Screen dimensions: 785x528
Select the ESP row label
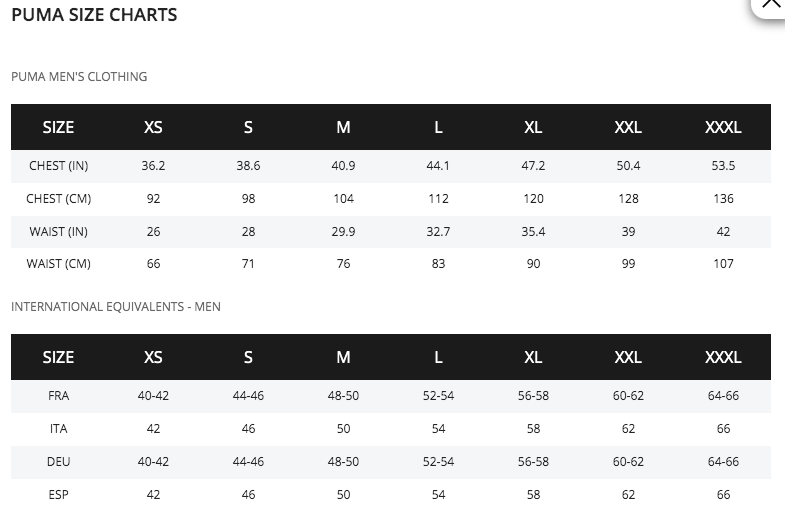[x=59, y=495]
